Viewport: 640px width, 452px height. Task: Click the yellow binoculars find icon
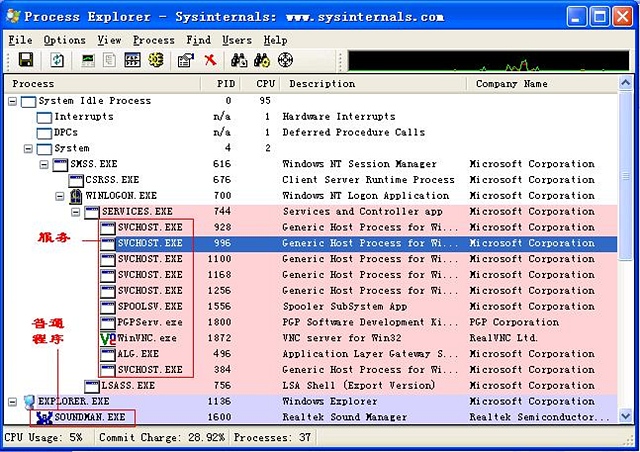(262, 60)
